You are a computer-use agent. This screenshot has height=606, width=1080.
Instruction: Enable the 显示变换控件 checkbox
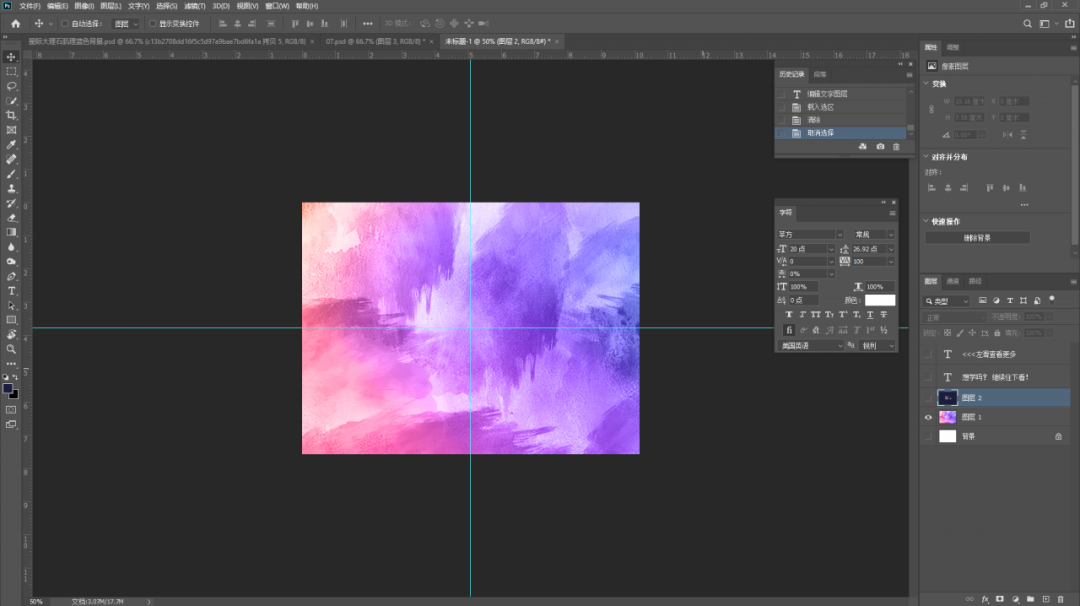[152, 23]
